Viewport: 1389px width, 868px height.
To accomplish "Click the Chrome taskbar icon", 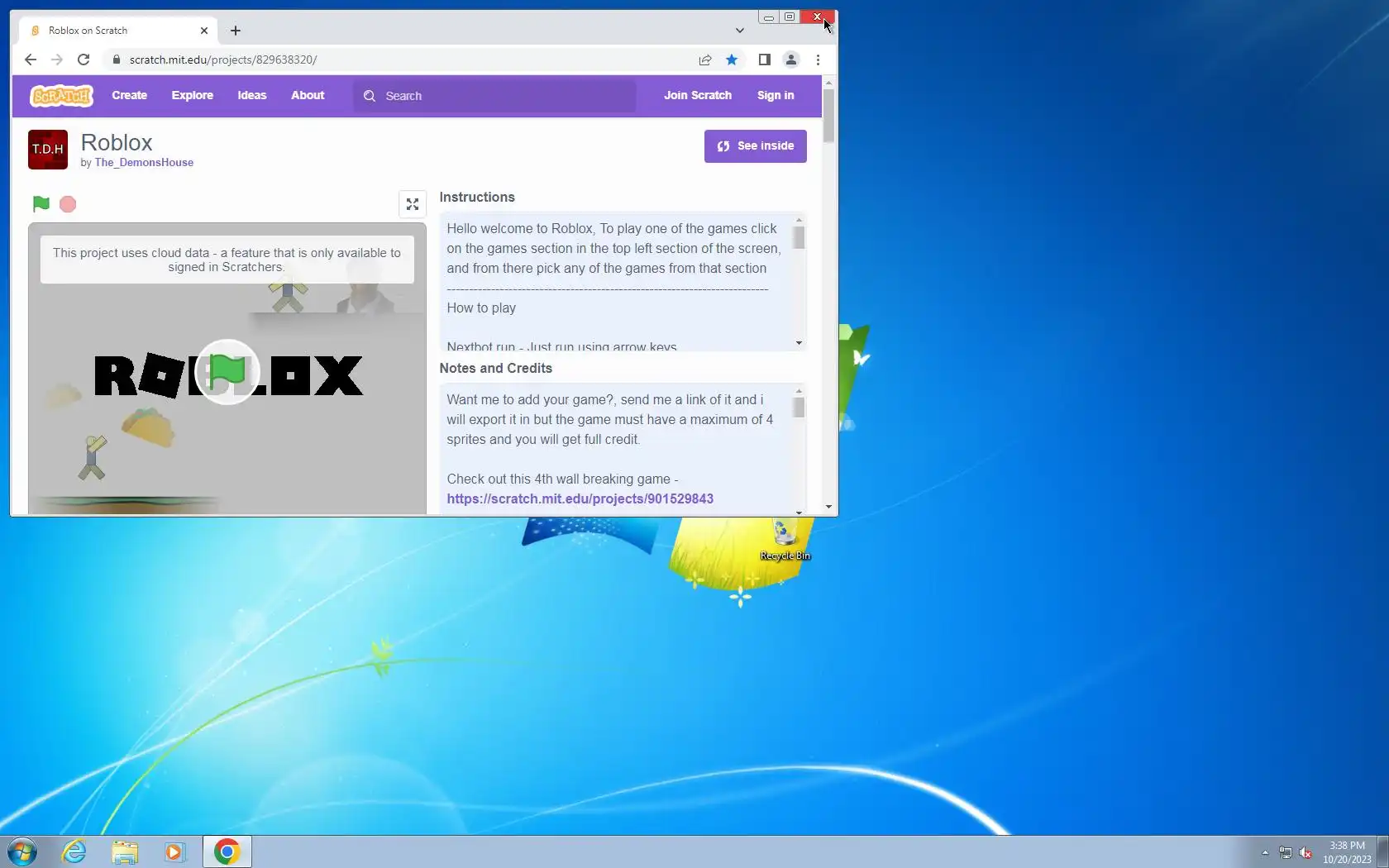I will click(227, 851).
